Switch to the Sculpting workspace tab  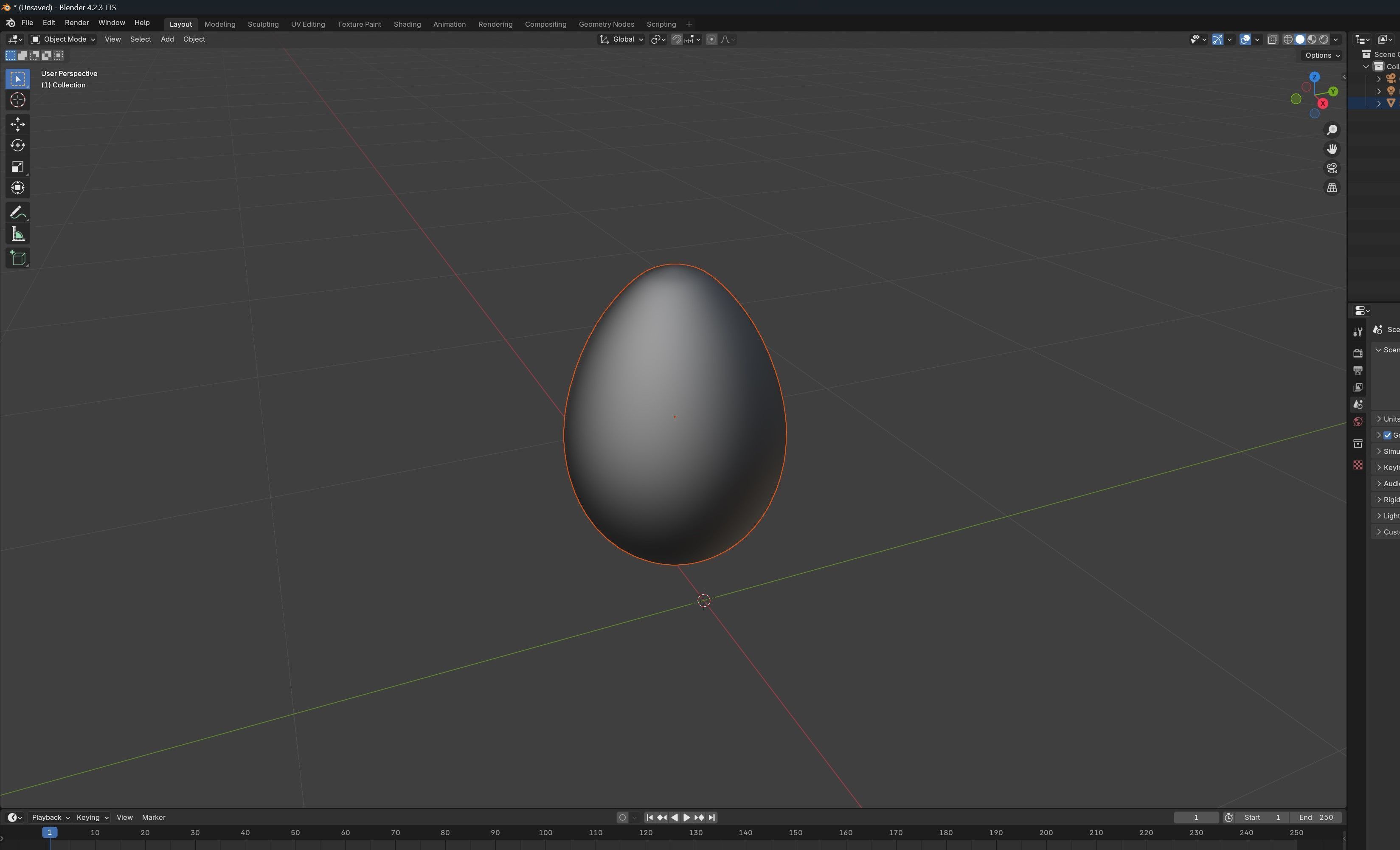coord(263,24)
